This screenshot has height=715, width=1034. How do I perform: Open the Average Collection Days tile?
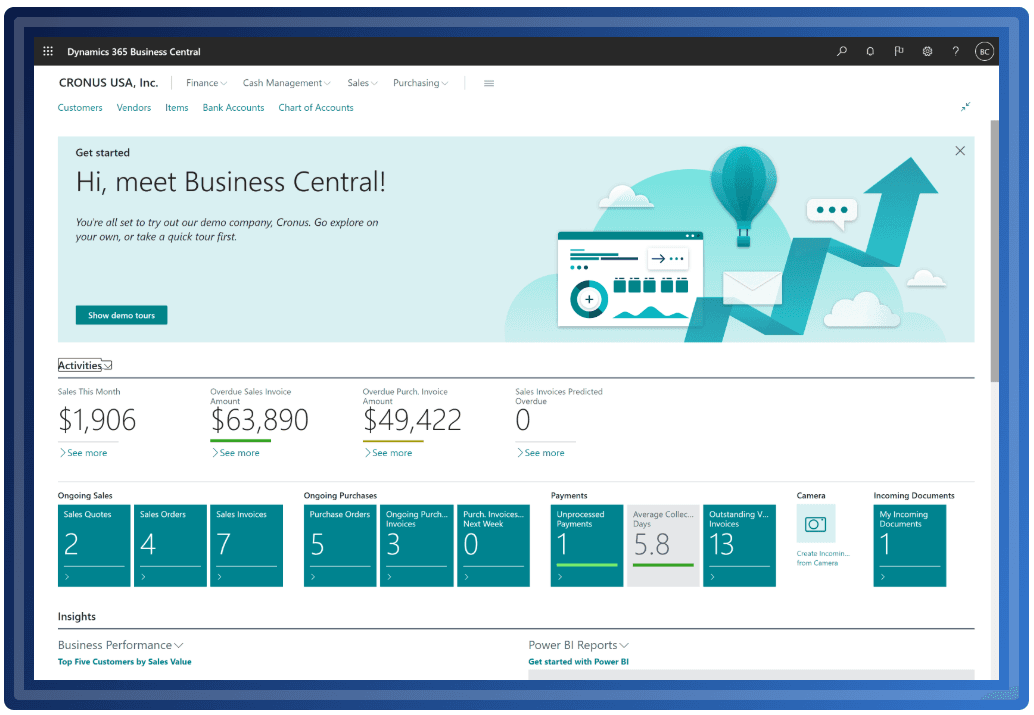663,545
